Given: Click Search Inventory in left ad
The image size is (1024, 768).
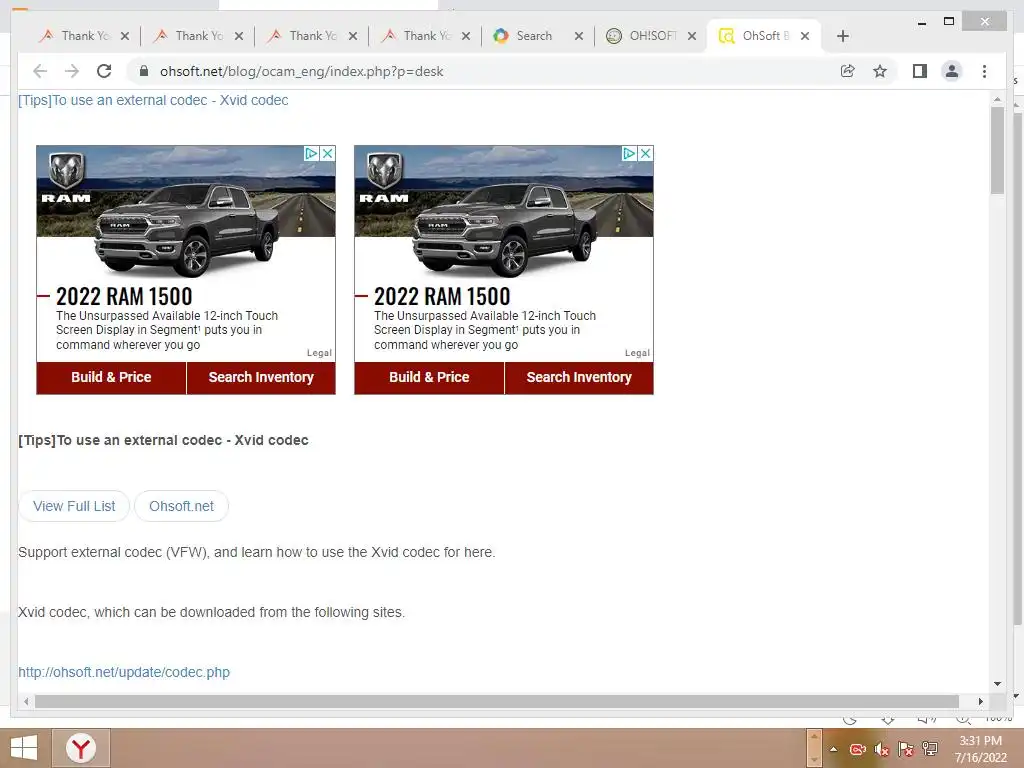Looking at the screenshot, I should [261, 377].
